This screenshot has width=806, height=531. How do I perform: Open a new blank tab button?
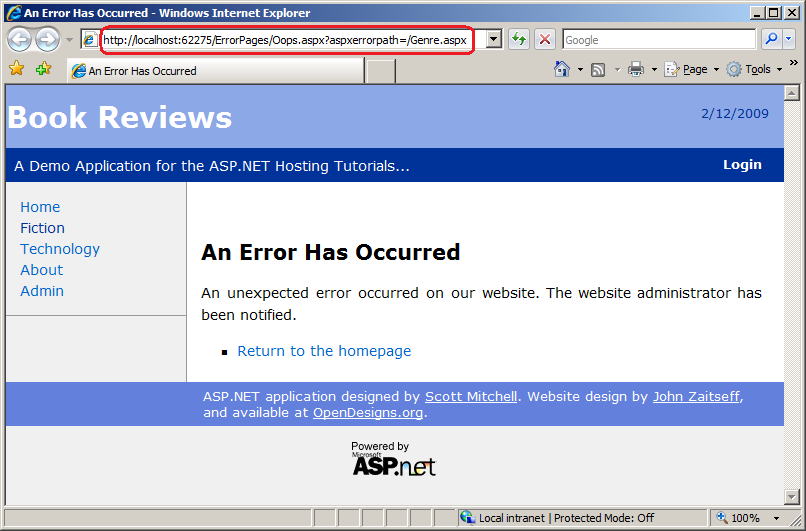pyautogui.click(x=380, y=71)
